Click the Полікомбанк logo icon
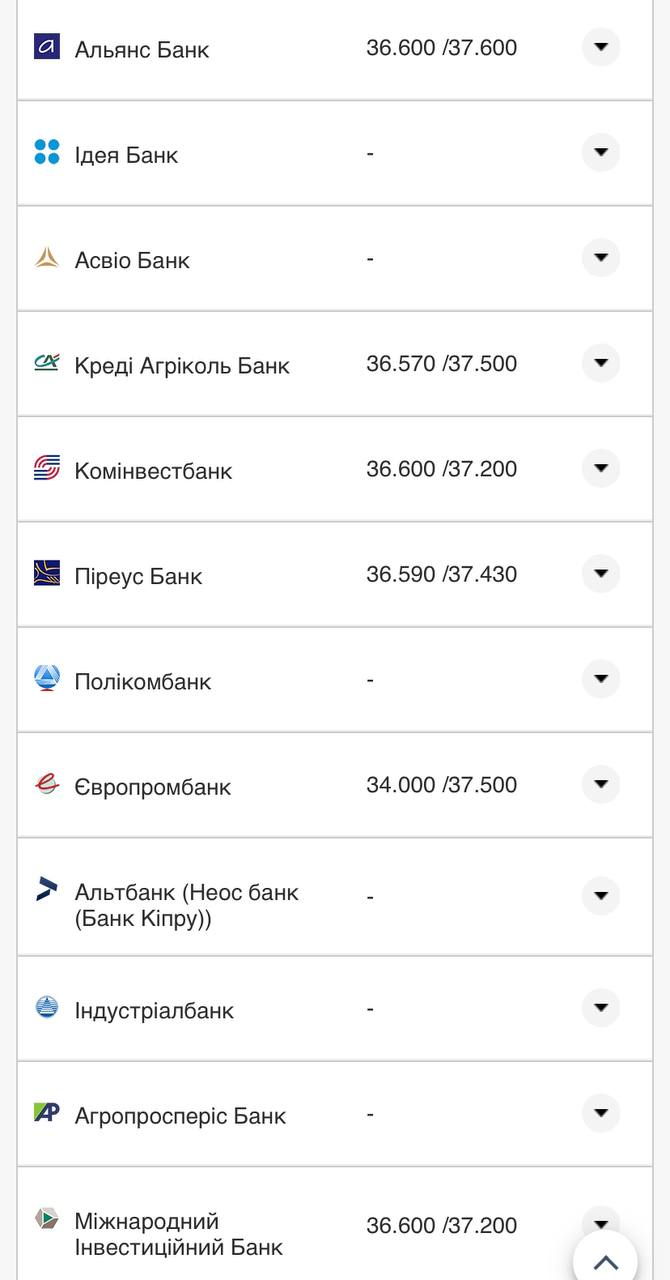Image resolution: width=670 pixels, height=1280 pixels. coord(47,679)
